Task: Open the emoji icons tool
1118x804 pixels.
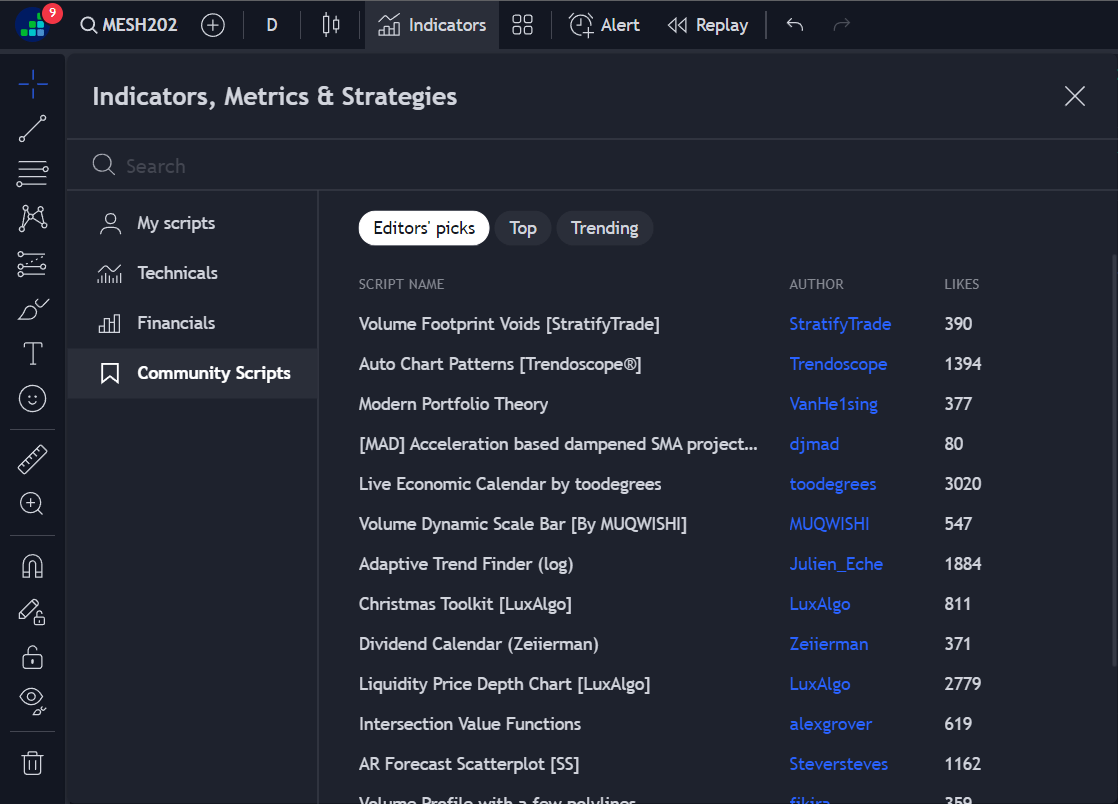Action: 33,398
